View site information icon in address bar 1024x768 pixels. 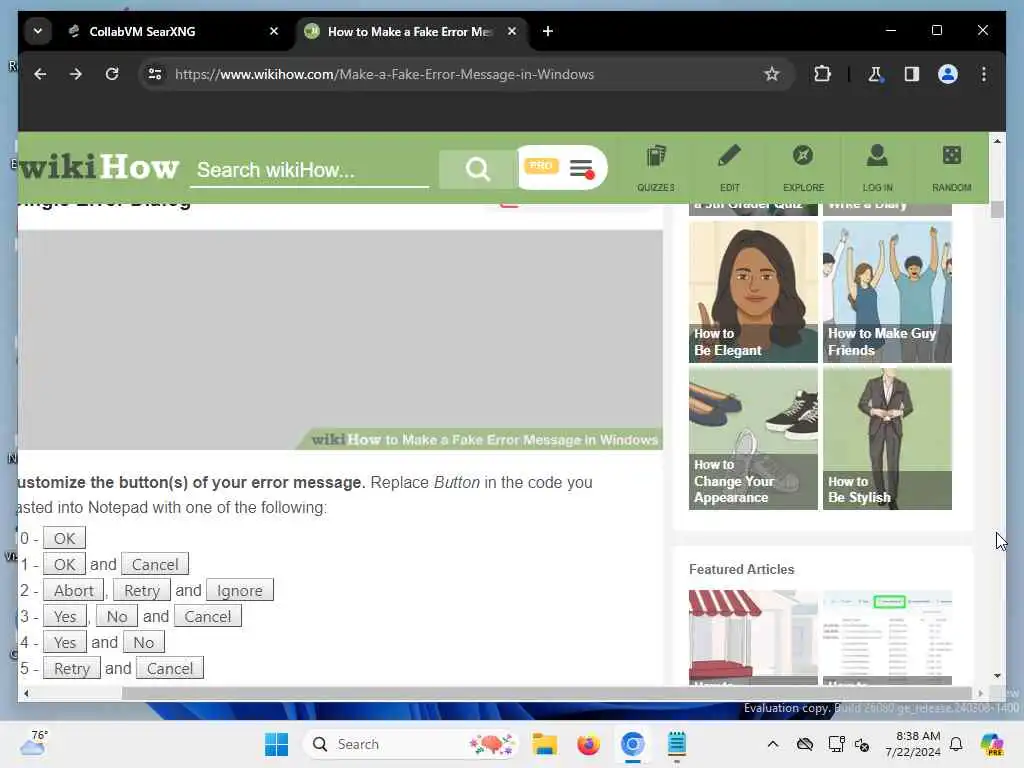click(x=155, y=74)
